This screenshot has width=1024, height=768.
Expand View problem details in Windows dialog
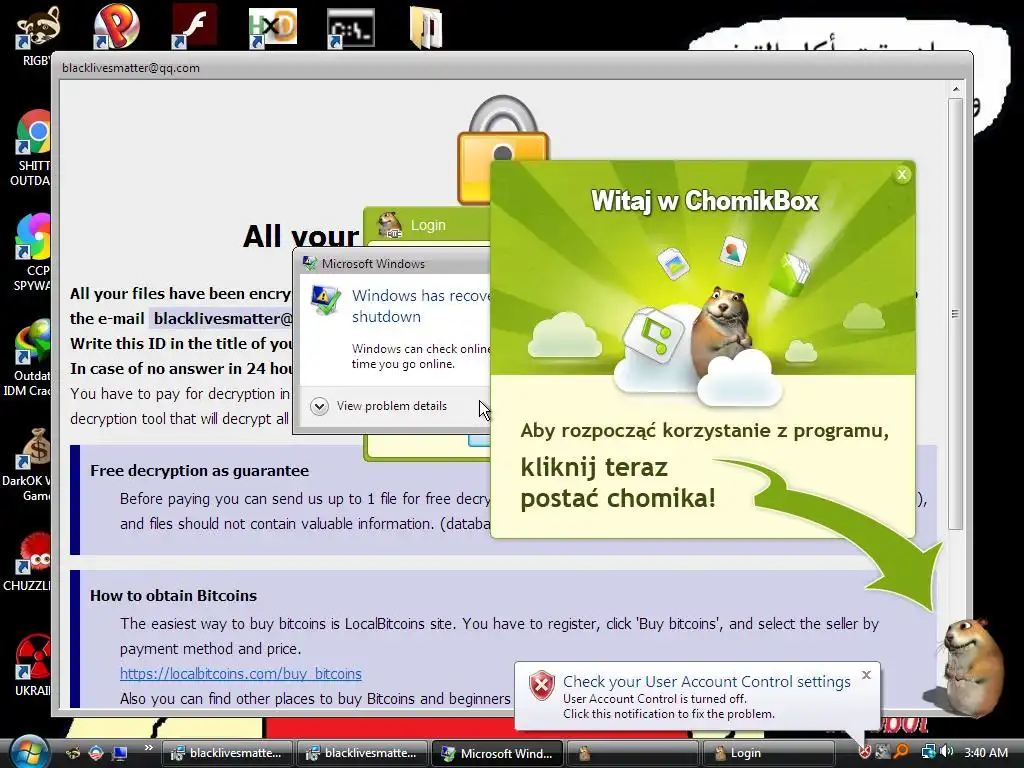point(378,406)
